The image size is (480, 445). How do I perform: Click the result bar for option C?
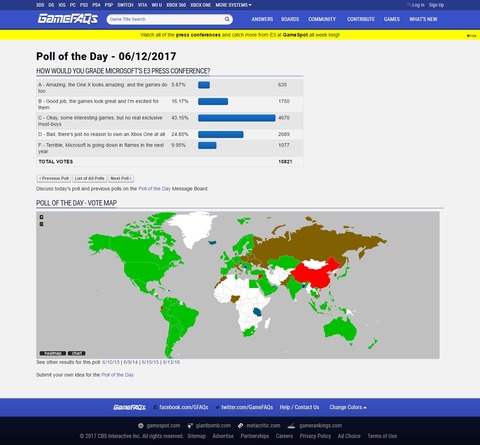237,118
